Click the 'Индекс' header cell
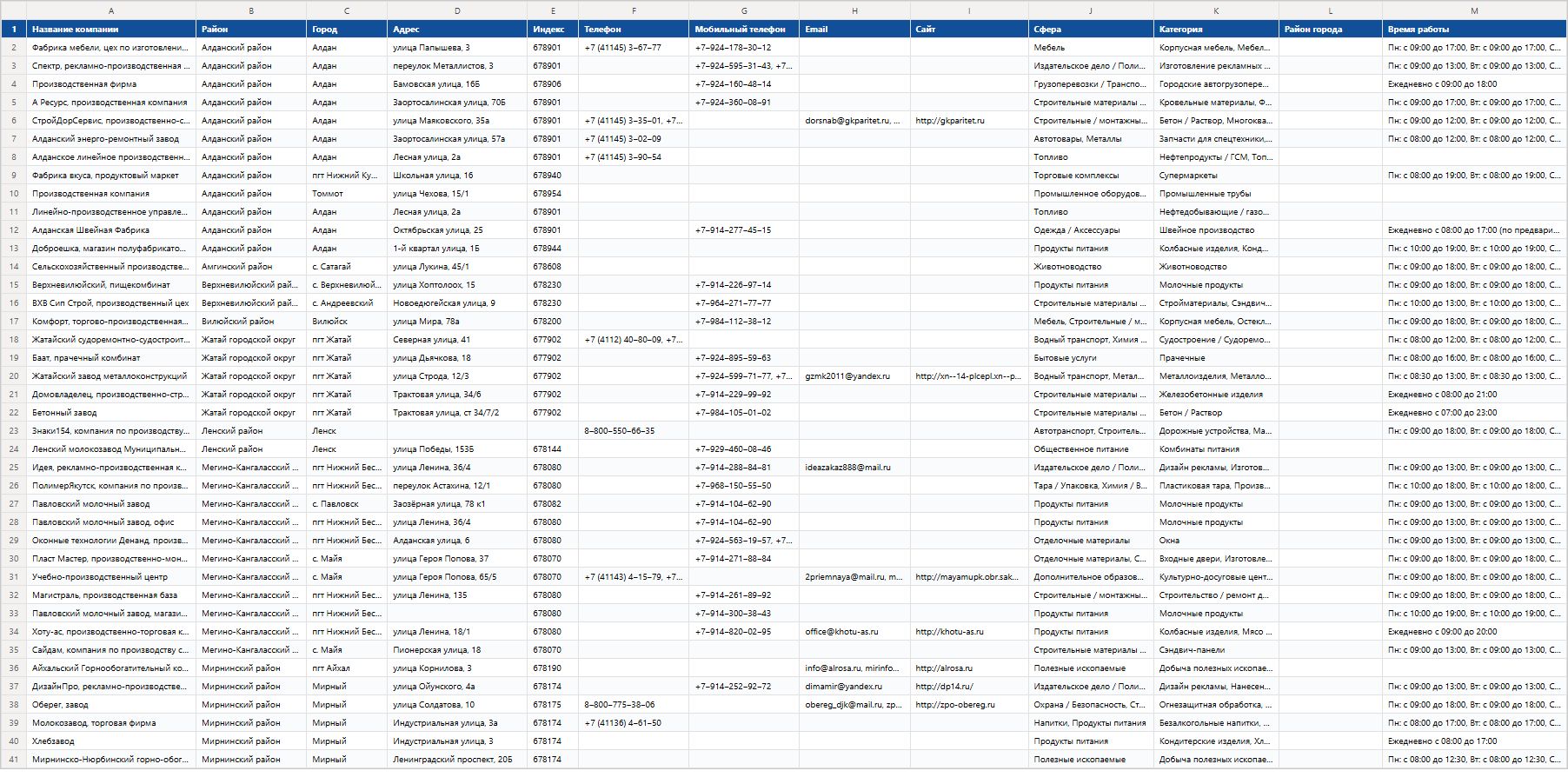Screen dimensions: 1568x784 tap(553, 30)
